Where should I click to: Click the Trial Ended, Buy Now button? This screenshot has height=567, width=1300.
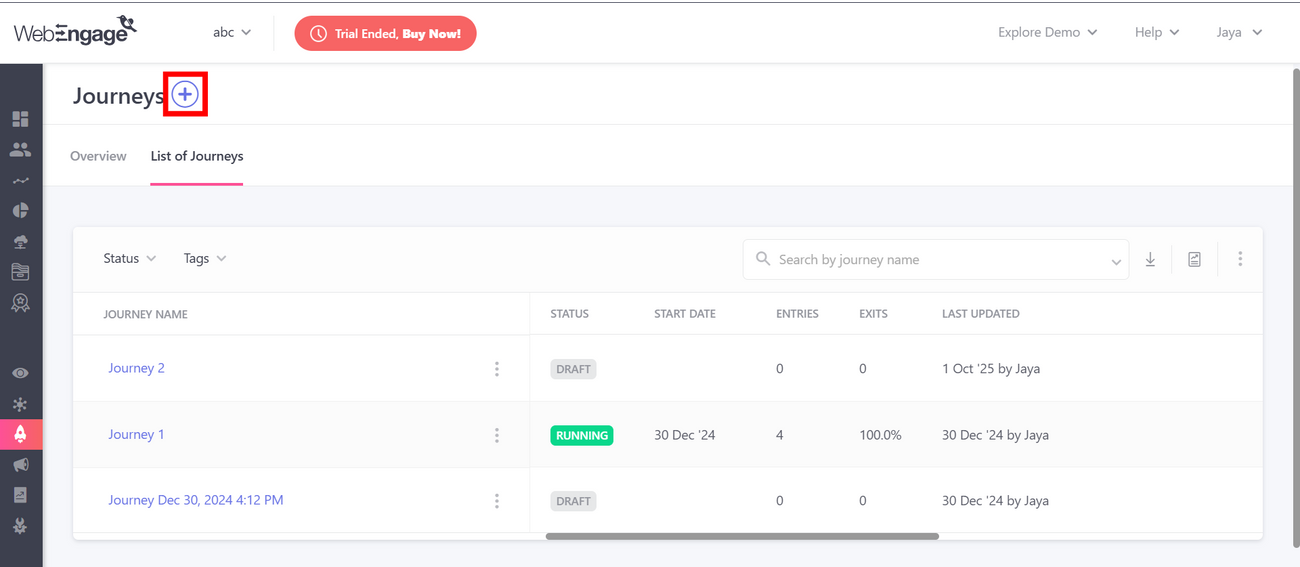coord(385,33)
